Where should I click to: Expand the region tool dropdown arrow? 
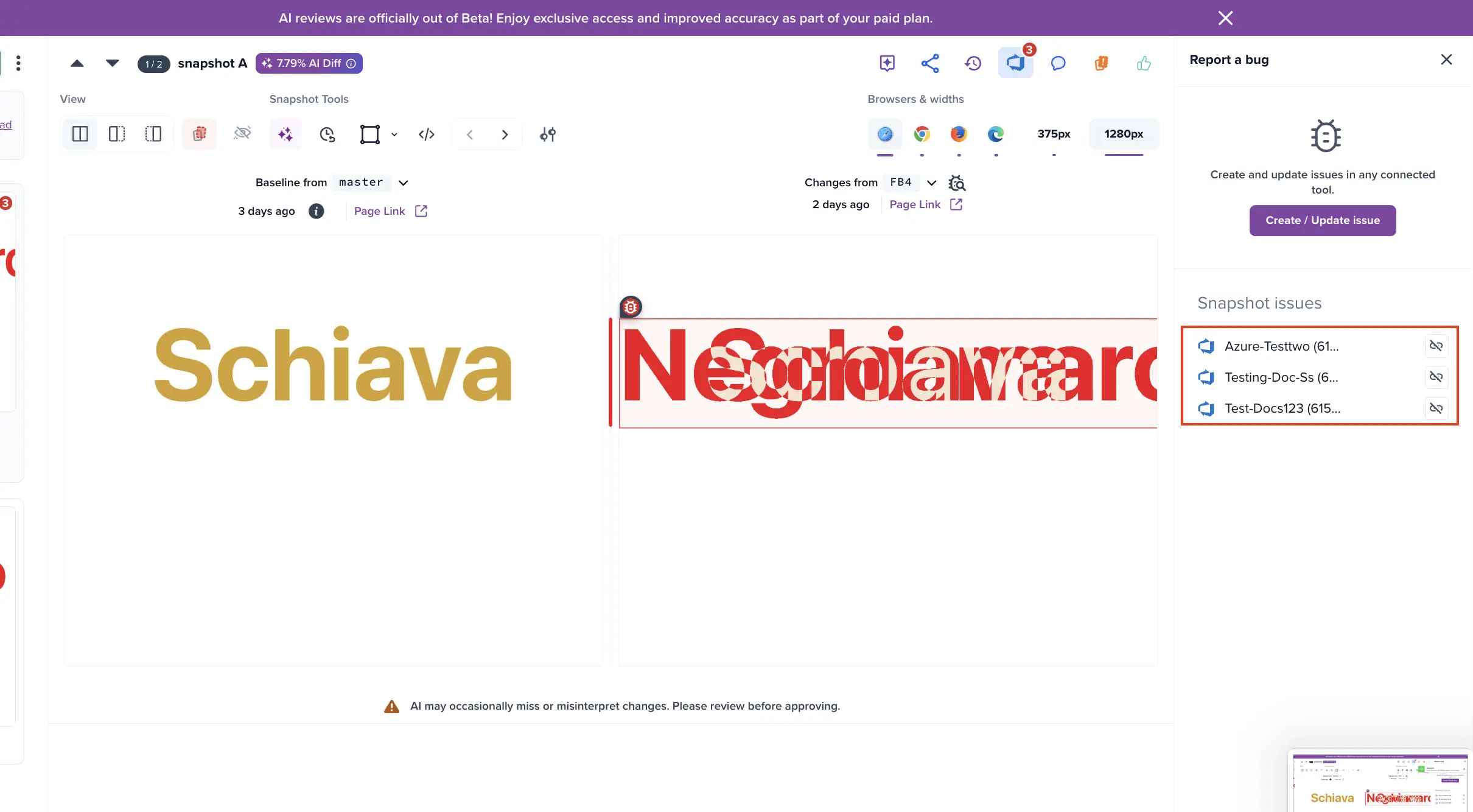click(394, 135)
